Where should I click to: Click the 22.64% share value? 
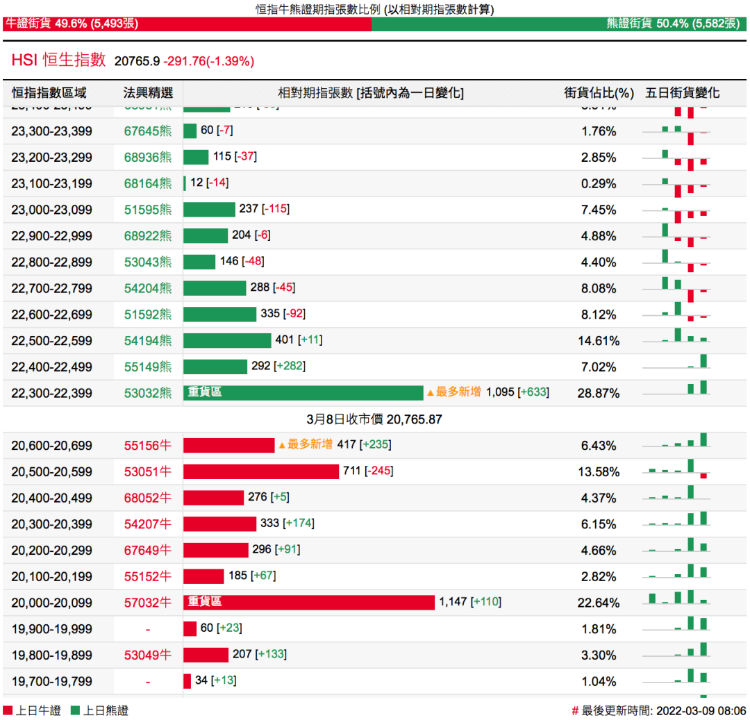coord(598,603)
